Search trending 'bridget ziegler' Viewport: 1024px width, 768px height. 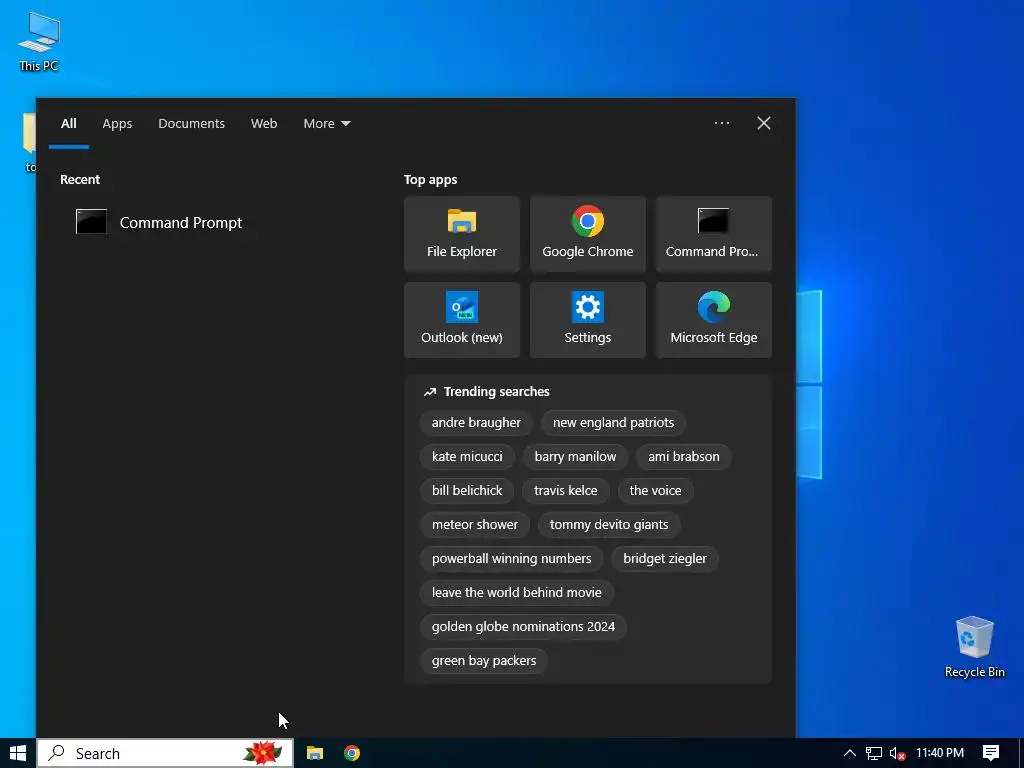(x=665, y=558)
